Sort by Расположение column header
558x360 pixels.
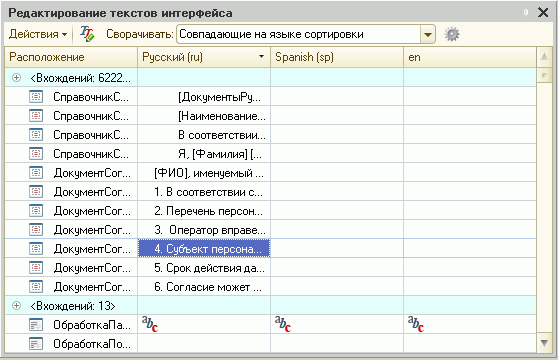[x=71, y=57]
